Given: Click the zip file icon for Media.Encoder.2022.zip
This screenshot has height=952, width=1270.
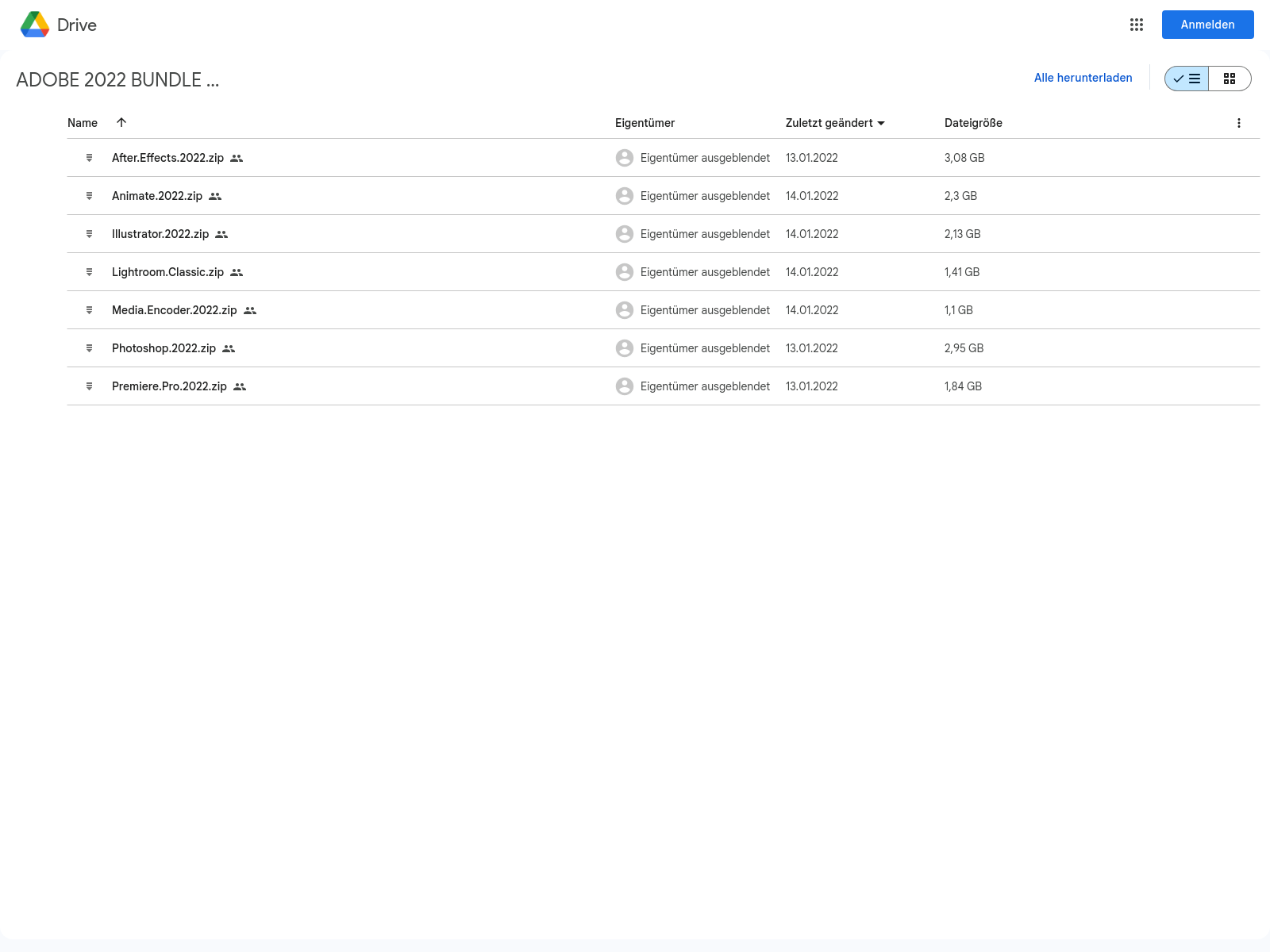Looking at the screenshot, I should [89, 310].
